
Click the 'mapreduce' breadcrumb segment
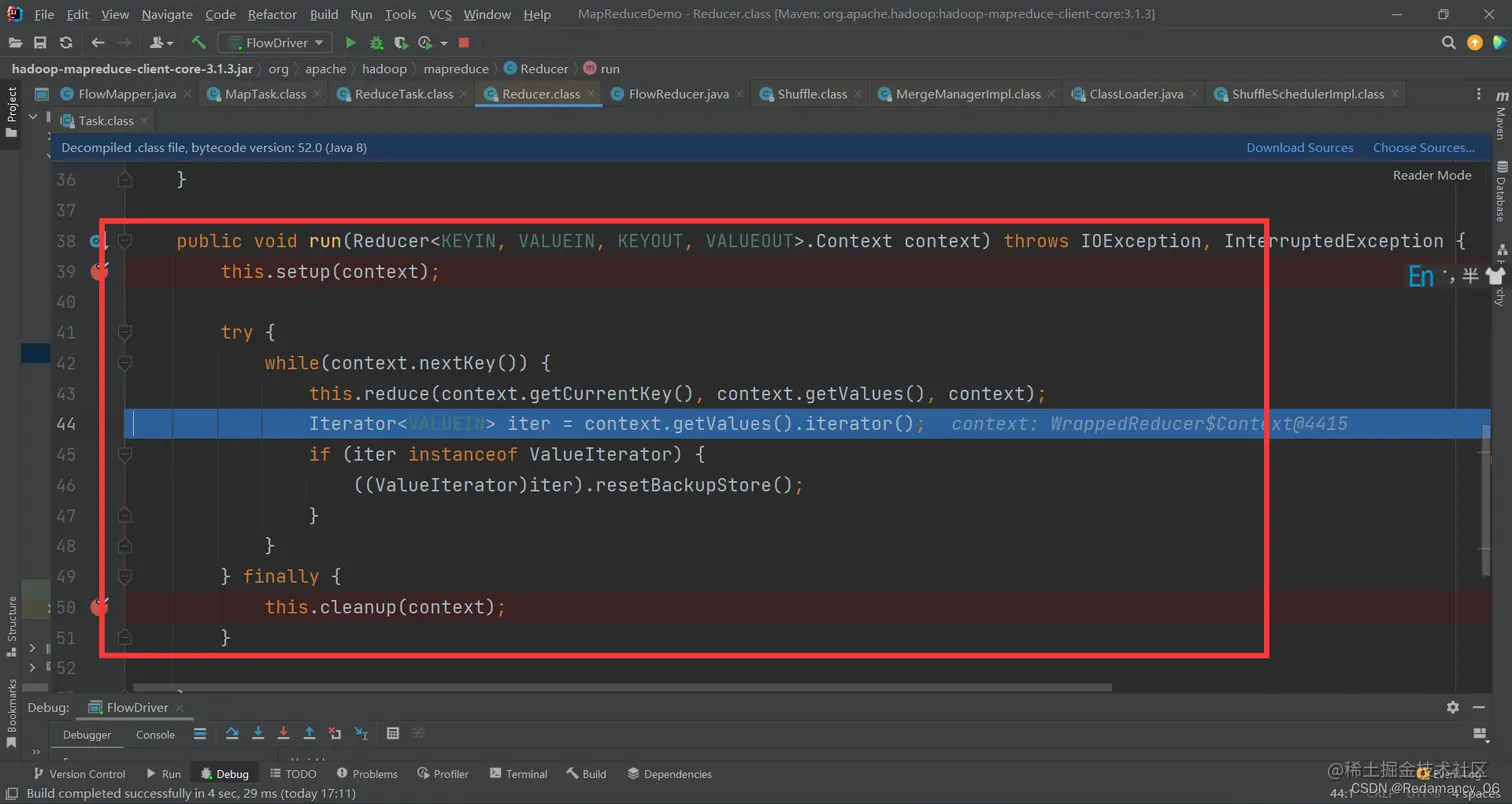(x=456, y=69)
